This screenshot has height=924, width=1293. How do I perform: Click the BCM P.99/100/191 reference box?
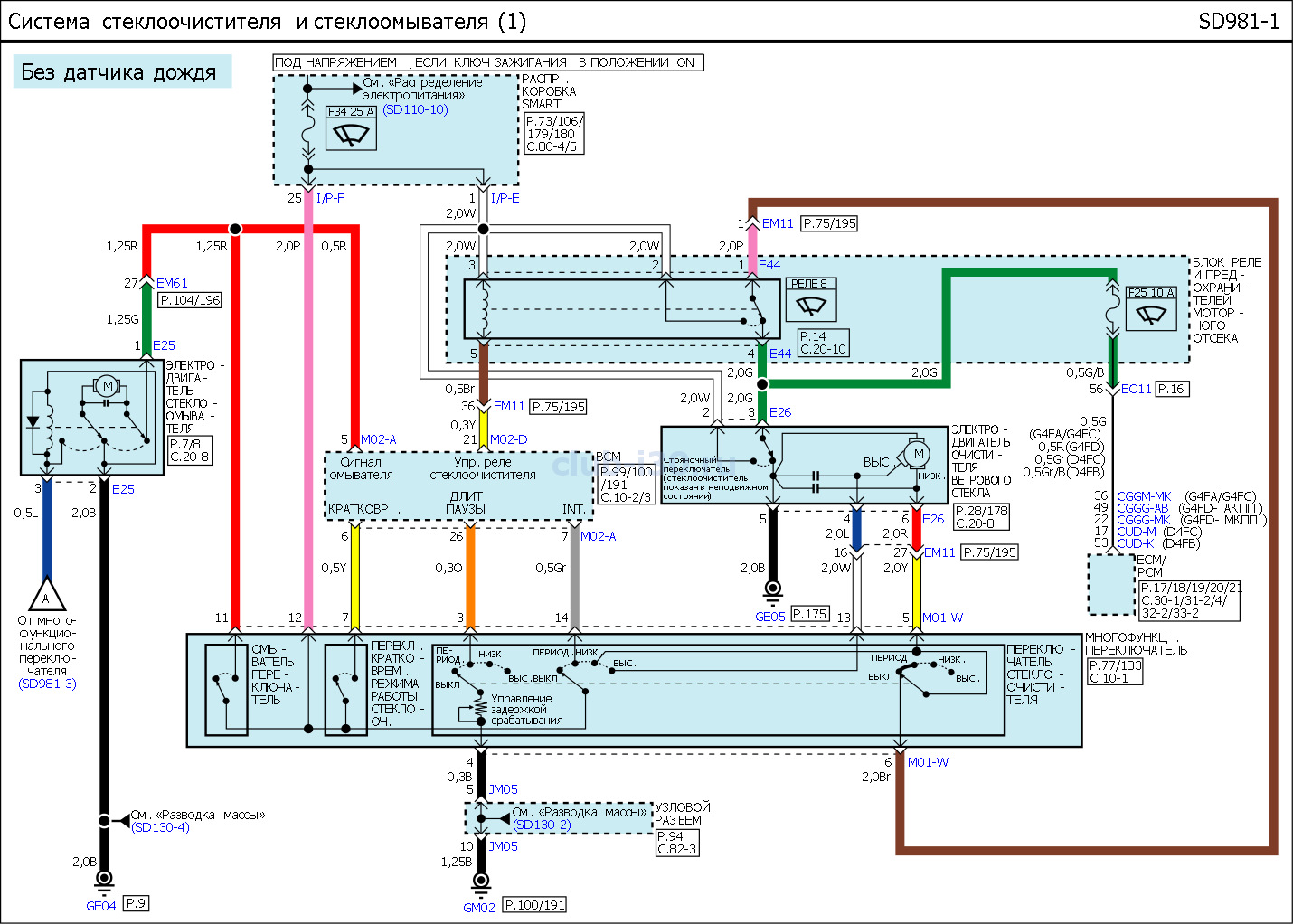pyautogui.click(x=627, y=485)
